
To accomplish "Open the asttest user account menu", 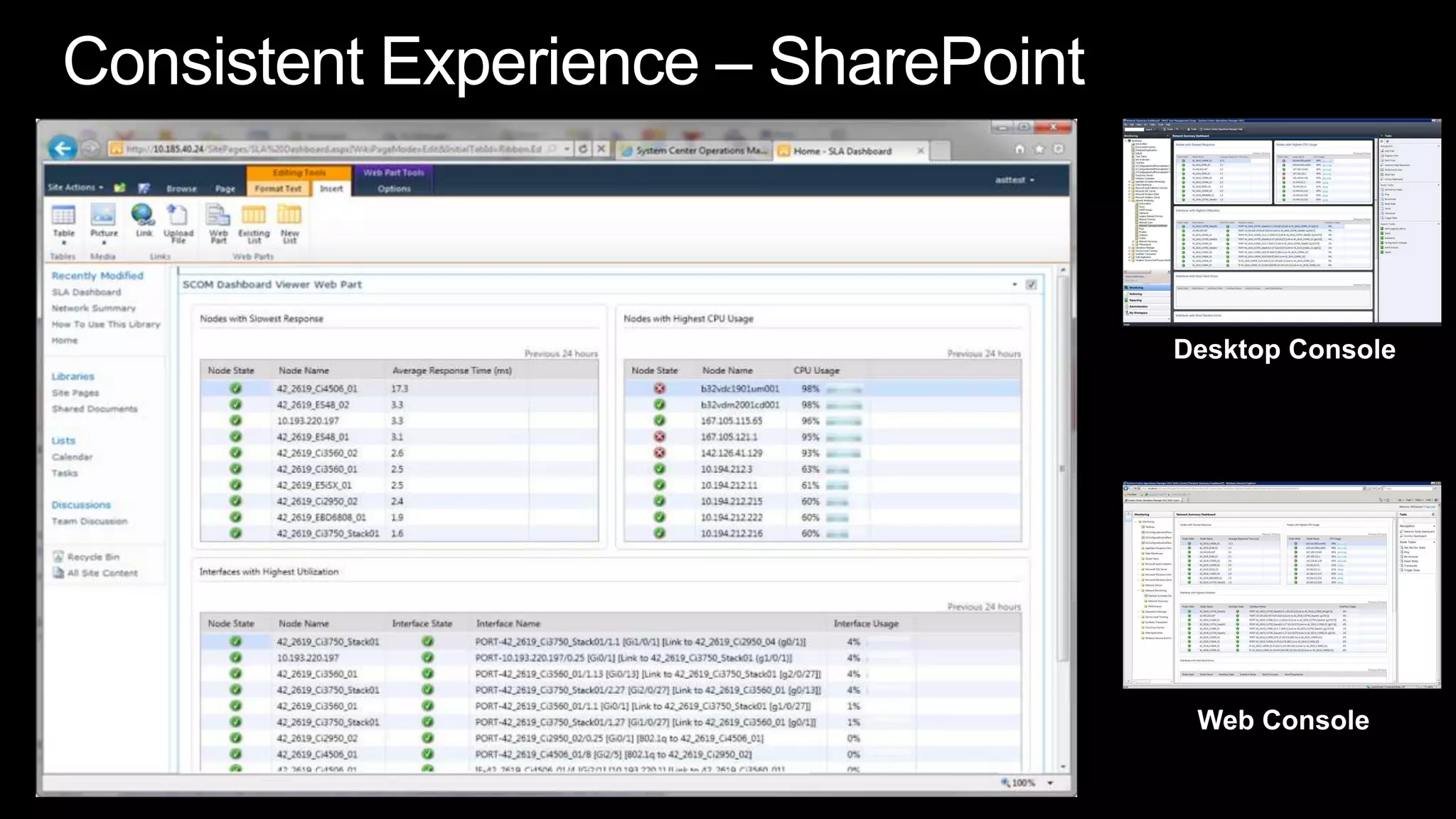I will tap(1015, 180).
